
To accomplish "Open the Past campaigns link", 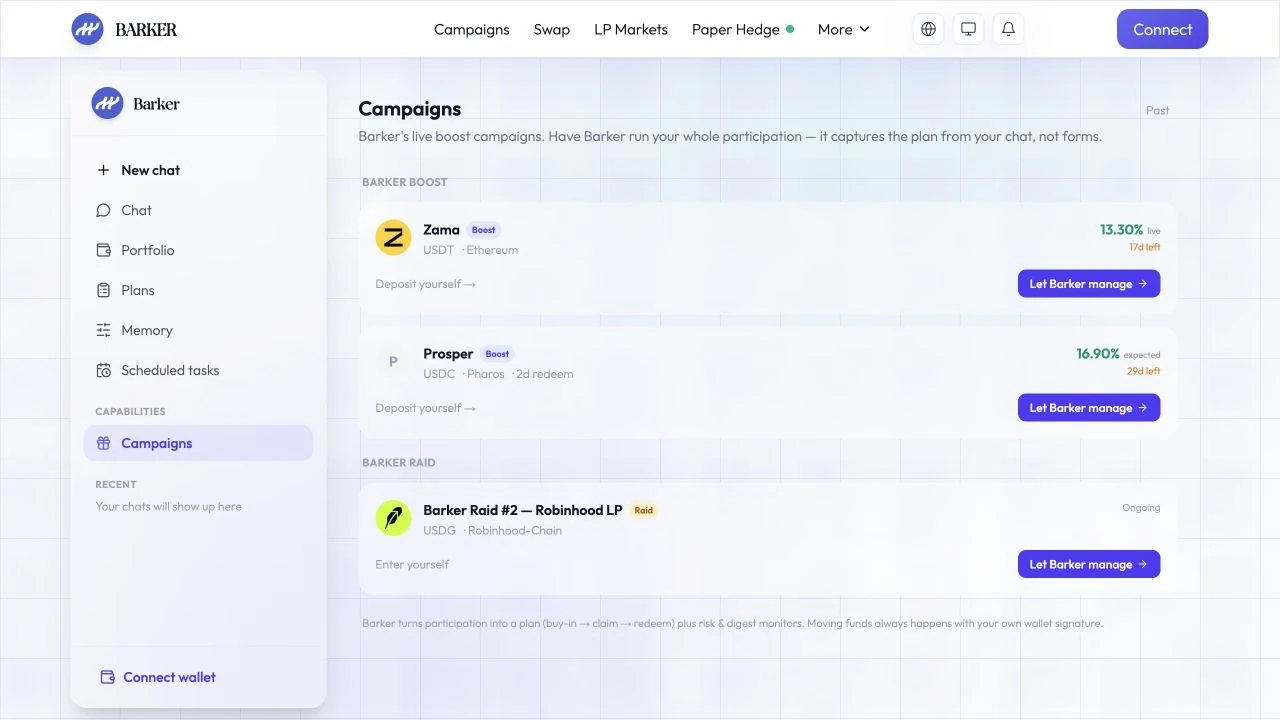I will 1158,110.
